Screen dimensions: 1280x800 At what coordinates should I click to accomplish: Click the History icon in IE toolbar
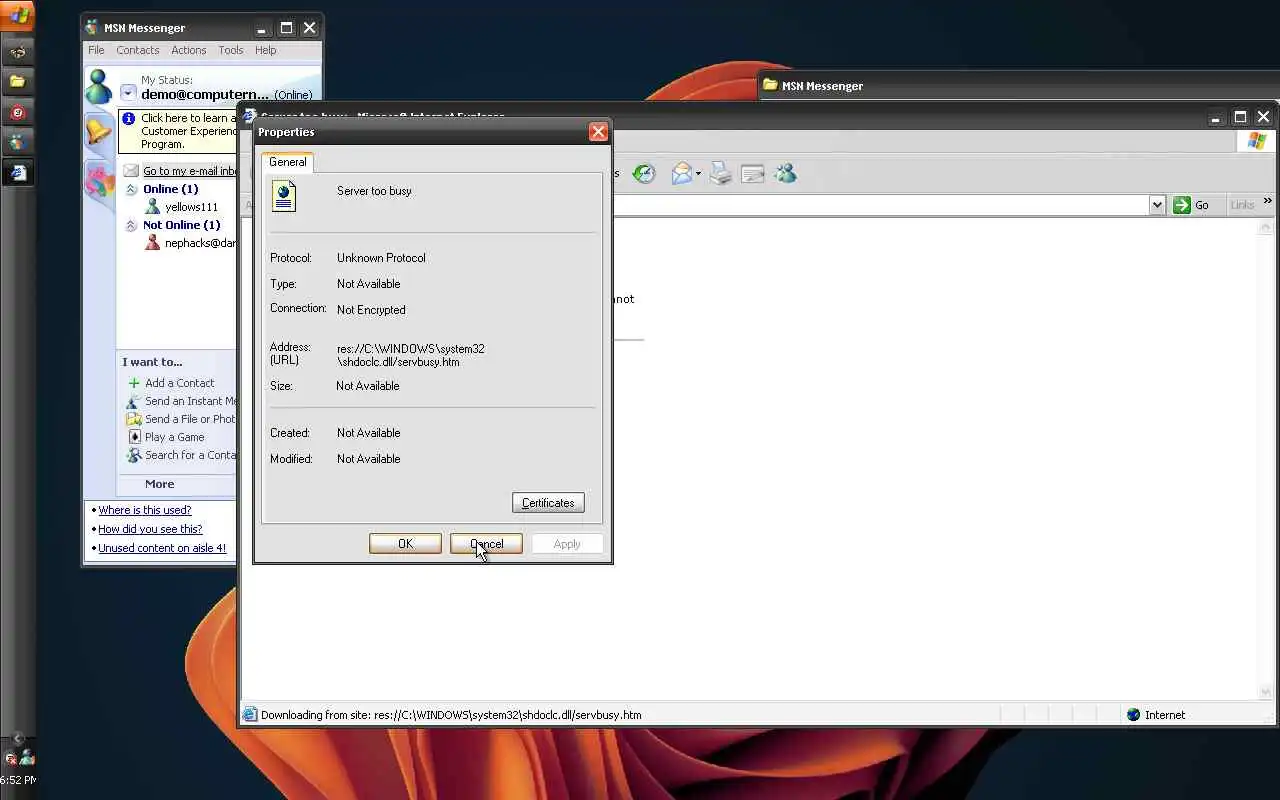[x=644, y=174]
